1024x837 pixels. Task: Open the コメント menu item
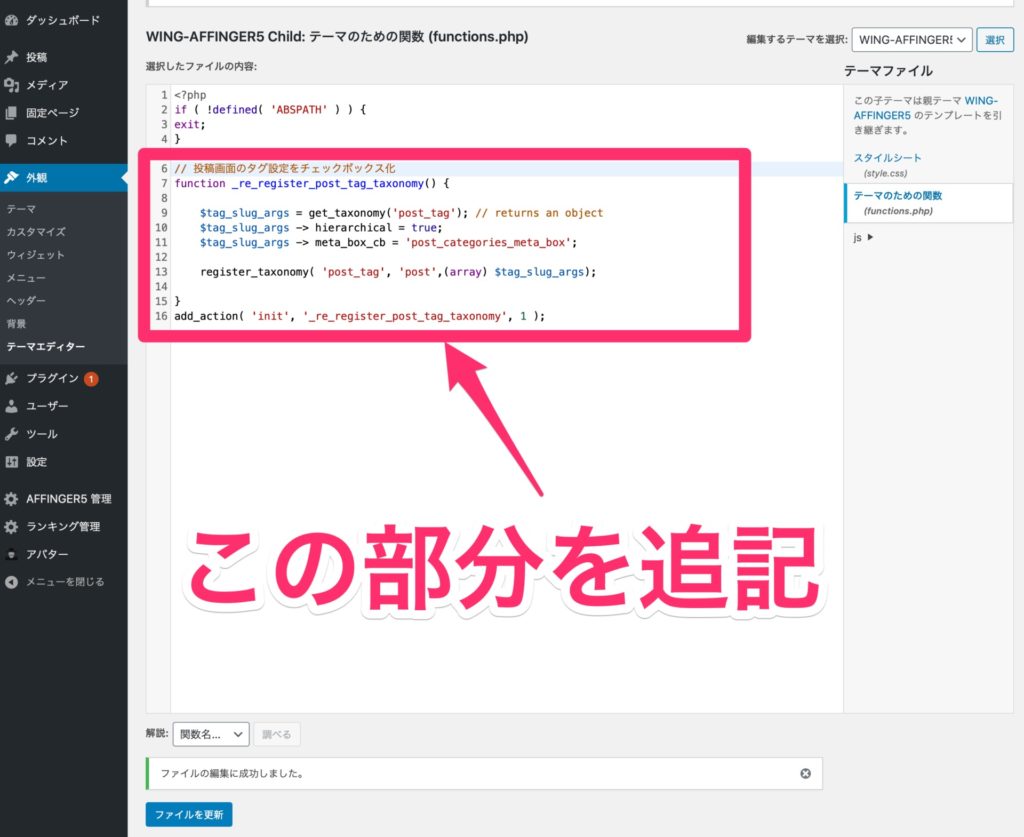tap(64, 140)
